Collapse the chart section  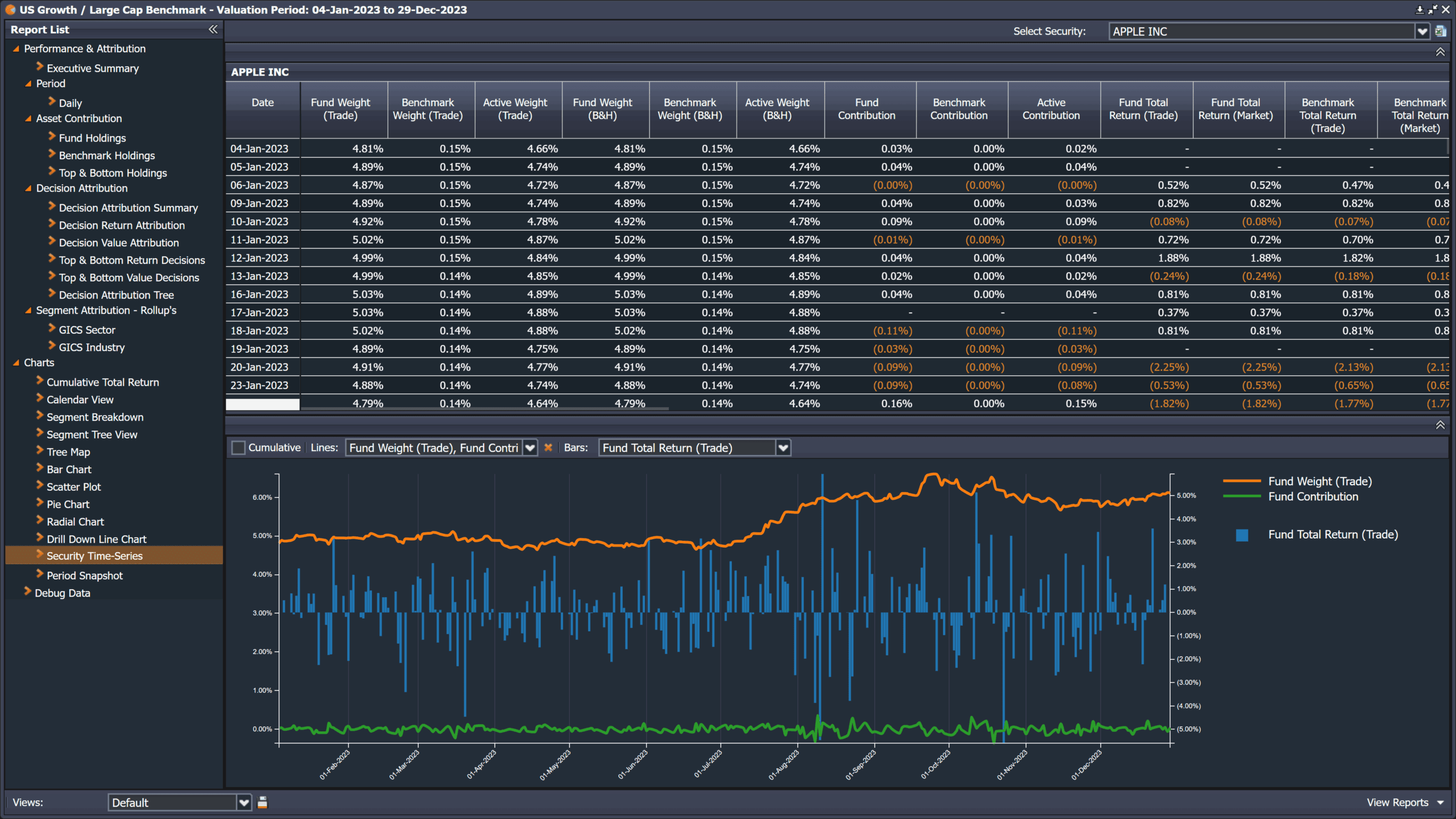click(x=1440, y=425)
